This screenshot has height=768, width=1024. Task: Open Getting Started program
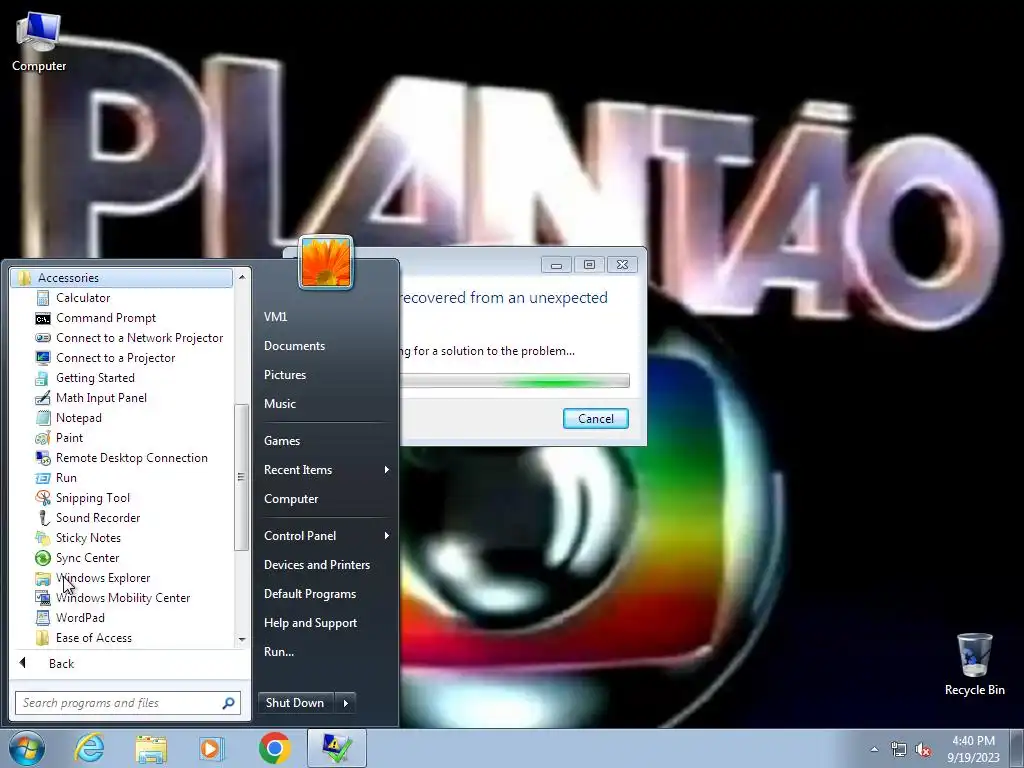point(95,378)
